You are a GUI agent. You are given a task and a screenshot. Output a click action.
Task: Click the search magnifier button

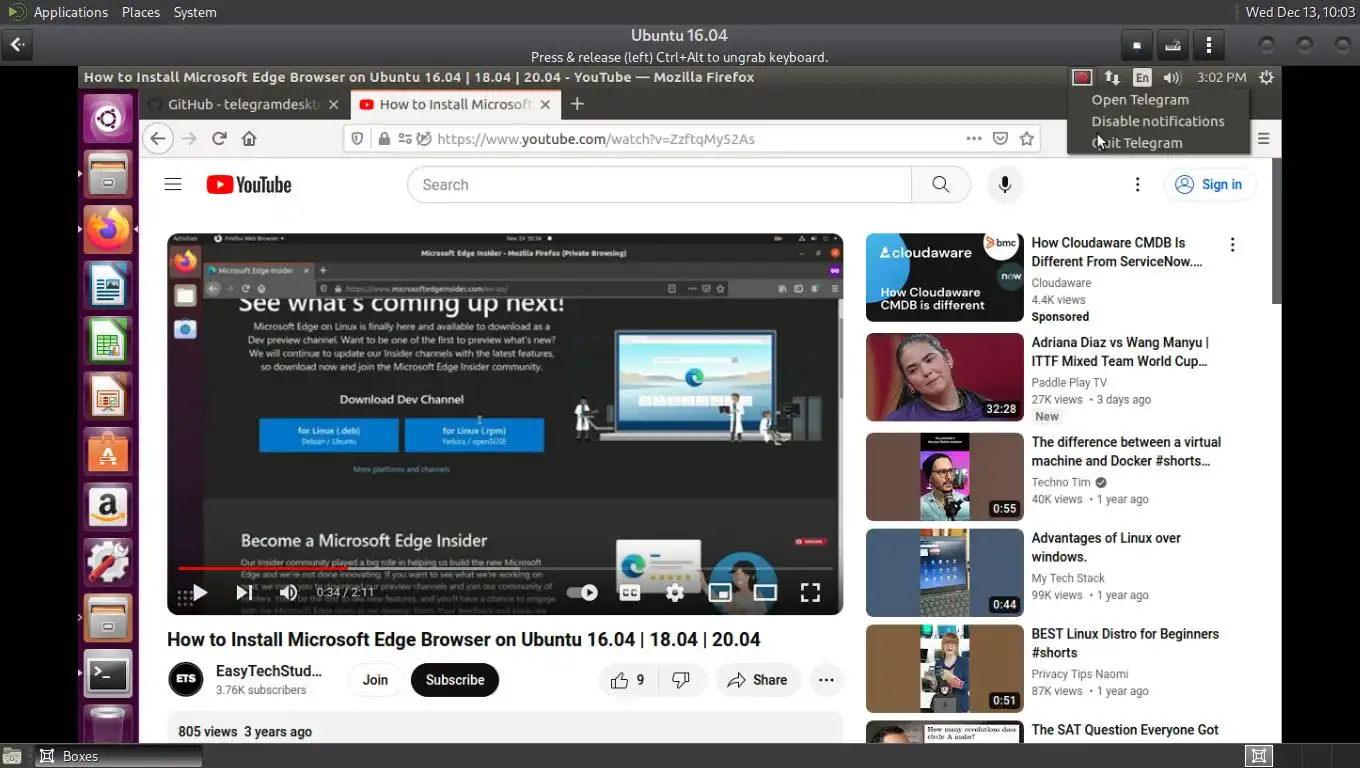click(940, 185)
